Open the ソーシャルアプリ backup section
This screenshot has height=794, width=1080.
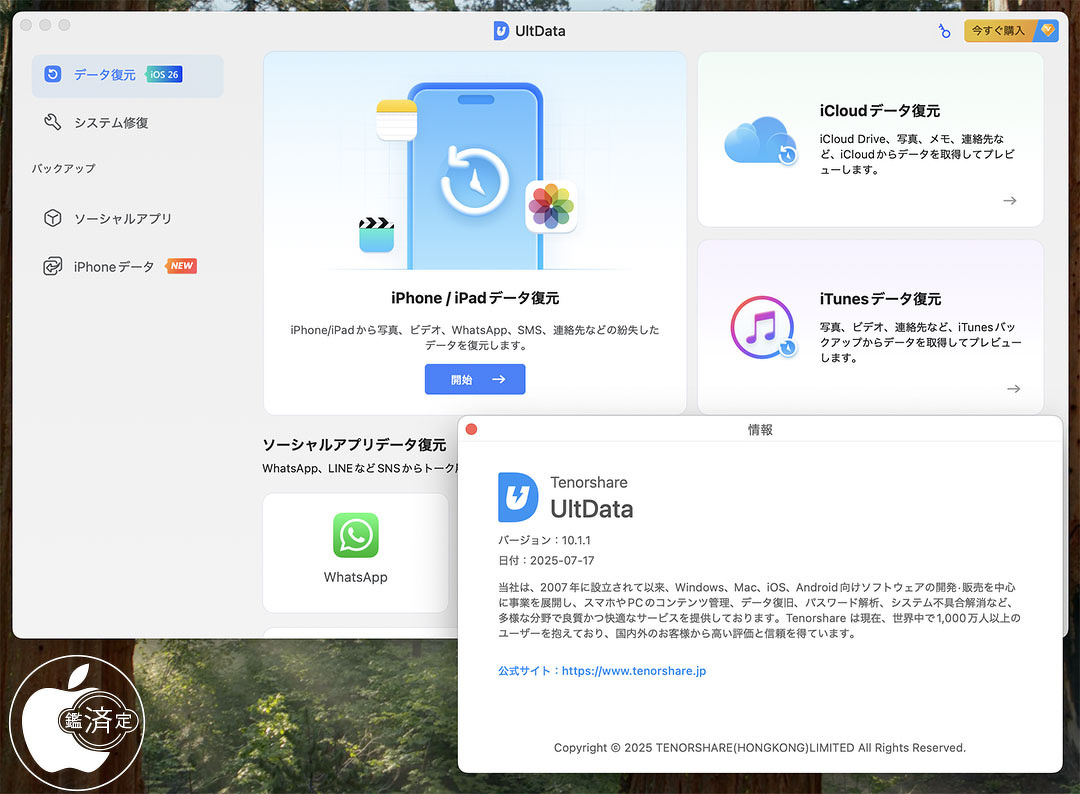coord(127,218)
